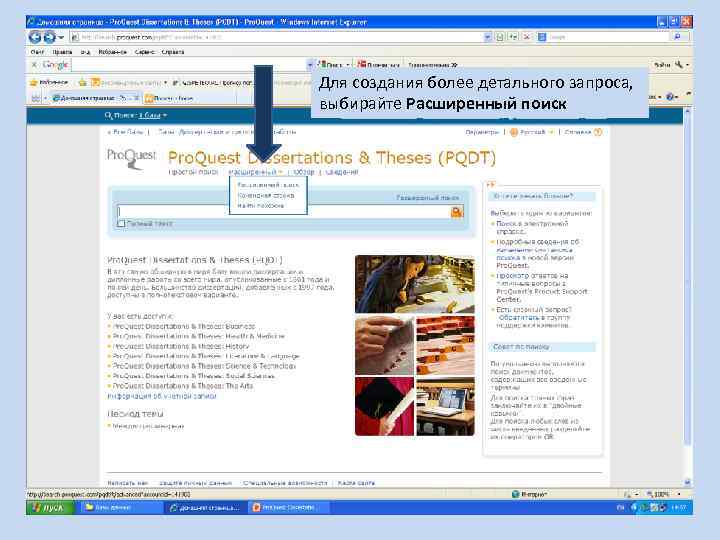The image size is (720, 540).
Task: Tick the Полный текст checkbox
Action: [121, 224]
